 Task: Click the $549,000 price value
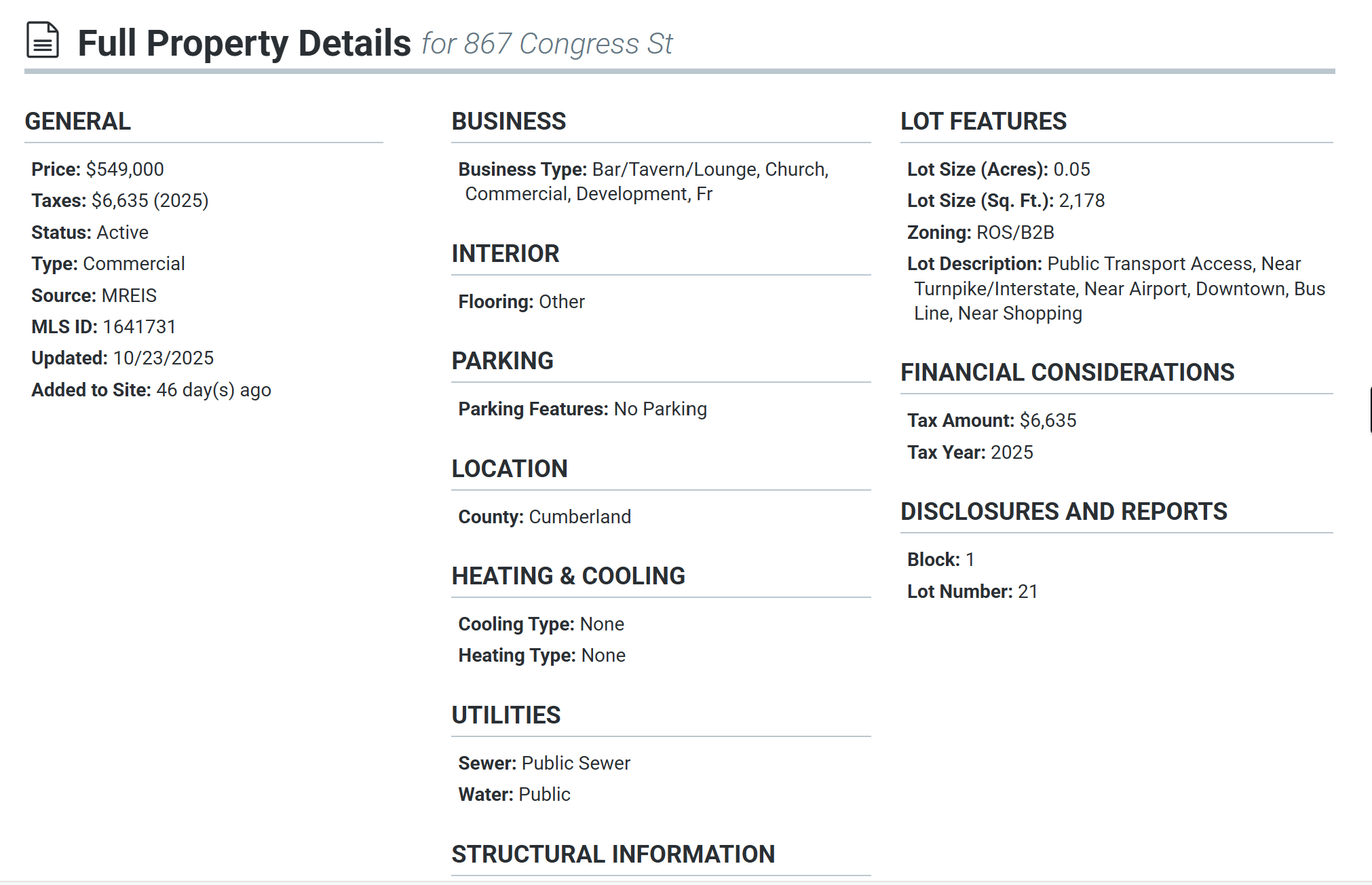125,169
